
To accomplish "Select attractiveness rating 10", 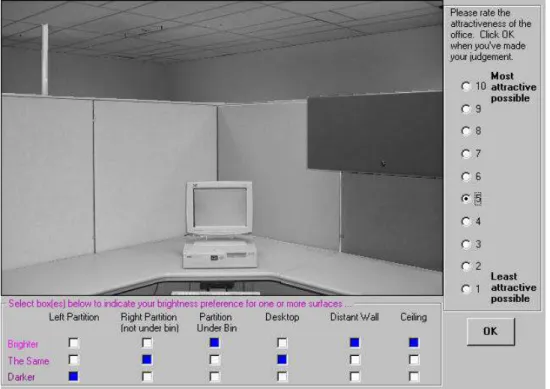I will pyautogui.click(x=466, y=86).
